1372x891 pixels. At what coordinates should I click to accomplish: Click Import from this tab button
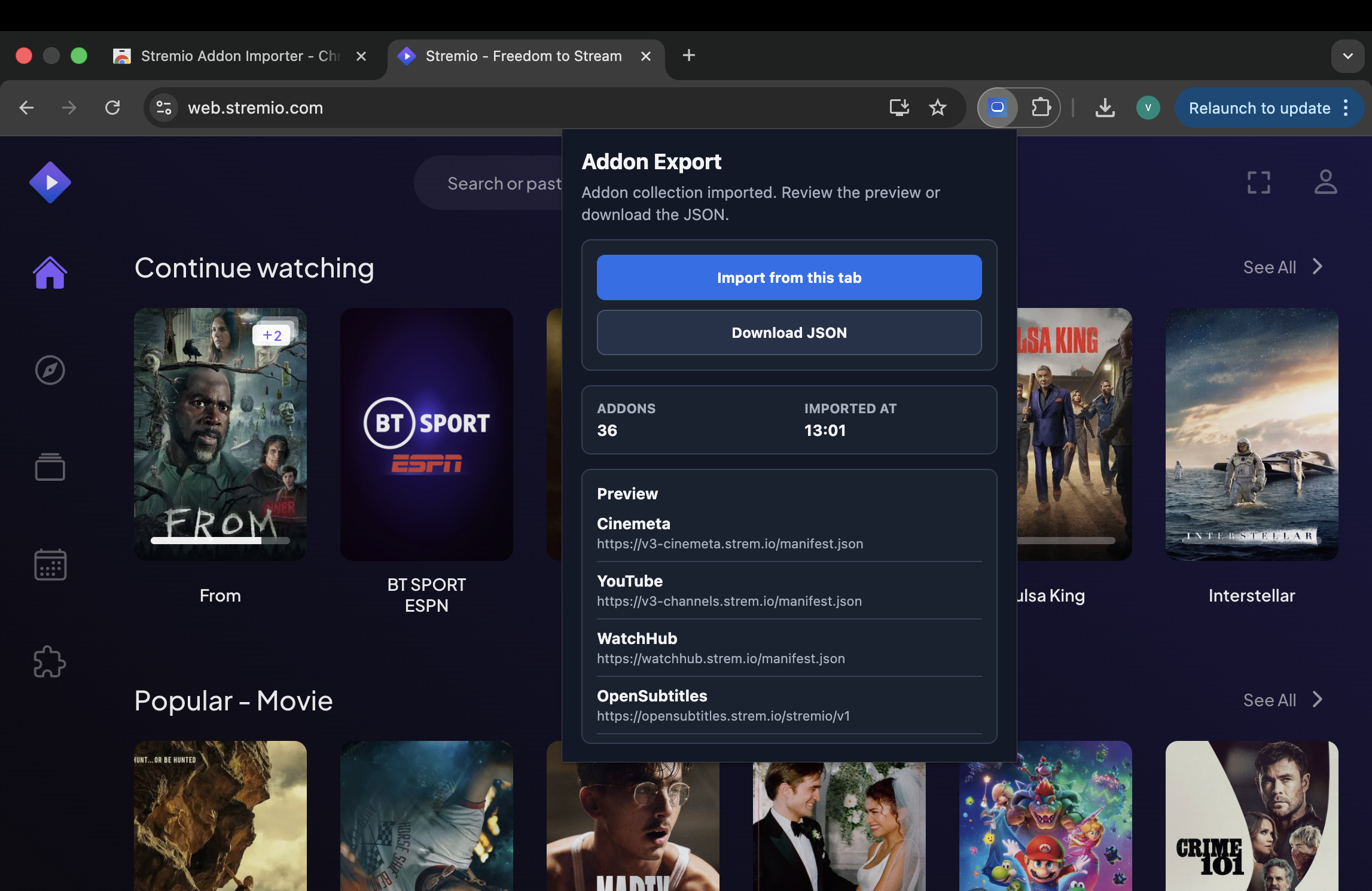pyautogui.click(x=789, y=277)
